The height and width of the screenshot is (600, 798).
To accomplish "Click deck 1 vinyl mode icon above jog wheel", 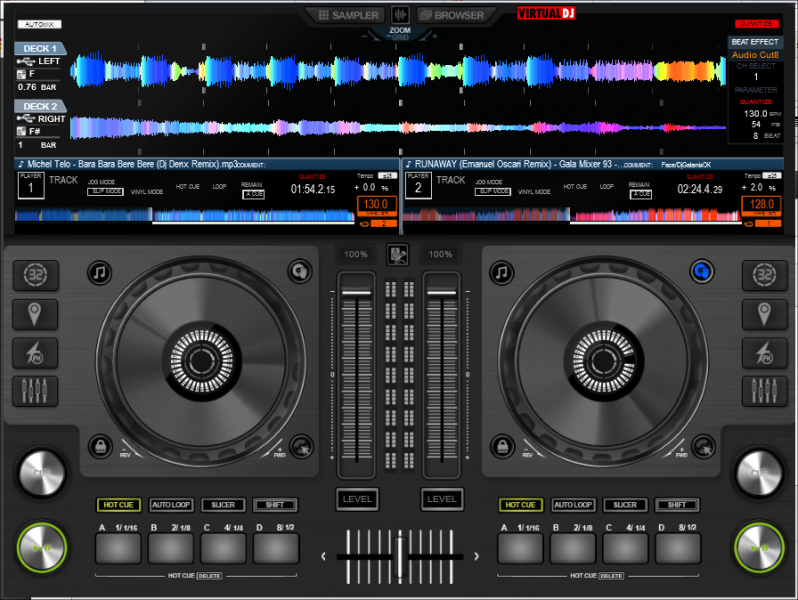I will [300, 271].
